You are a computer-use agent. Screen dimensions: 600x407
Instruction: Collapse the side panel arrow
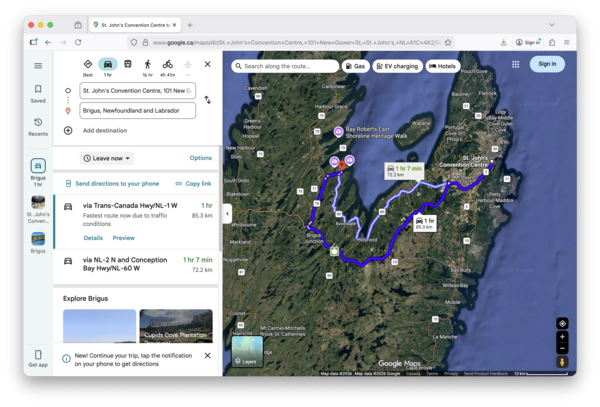[x=227, y=213]
